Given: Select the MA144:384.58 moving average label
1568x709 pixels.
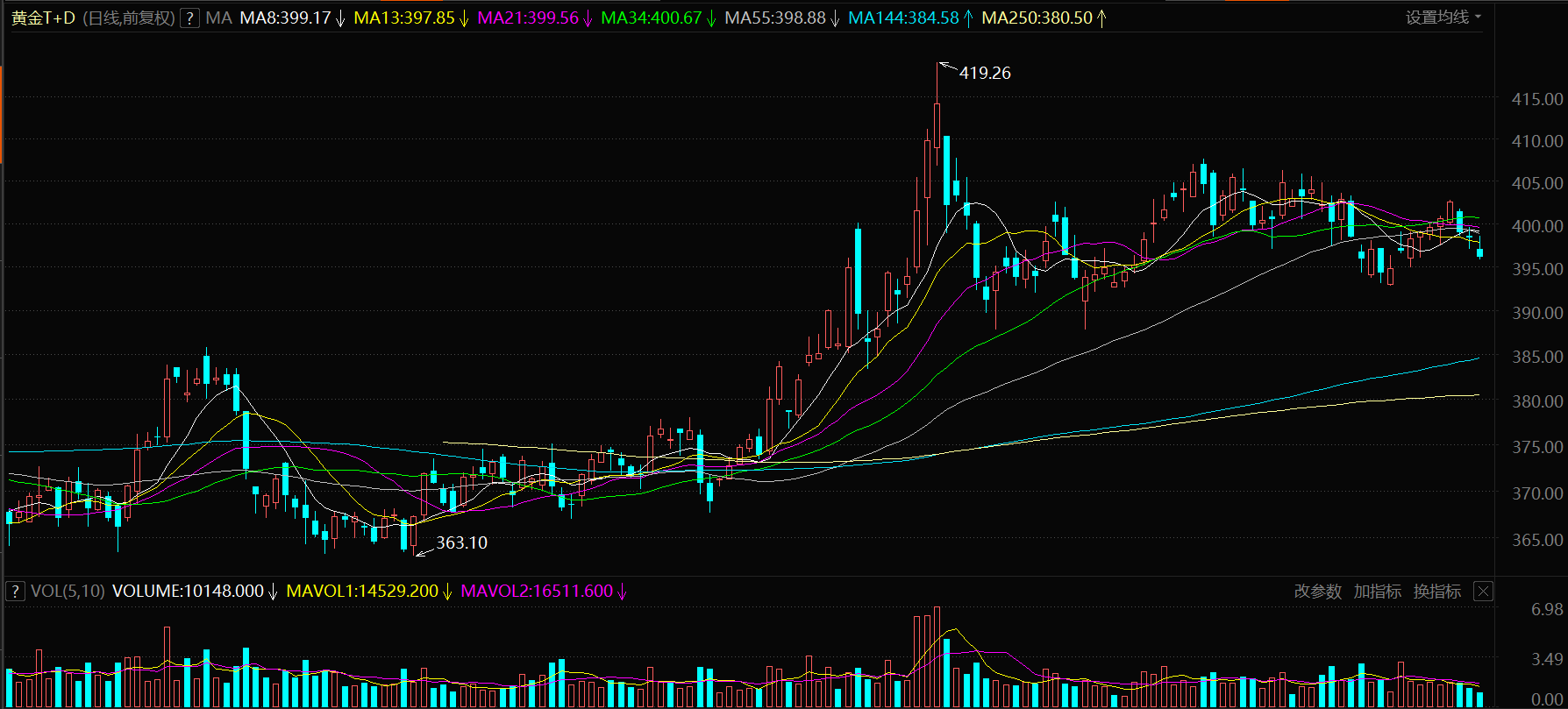Looking at the screenshot, I should pyautogui.click(x=904, y=18).
